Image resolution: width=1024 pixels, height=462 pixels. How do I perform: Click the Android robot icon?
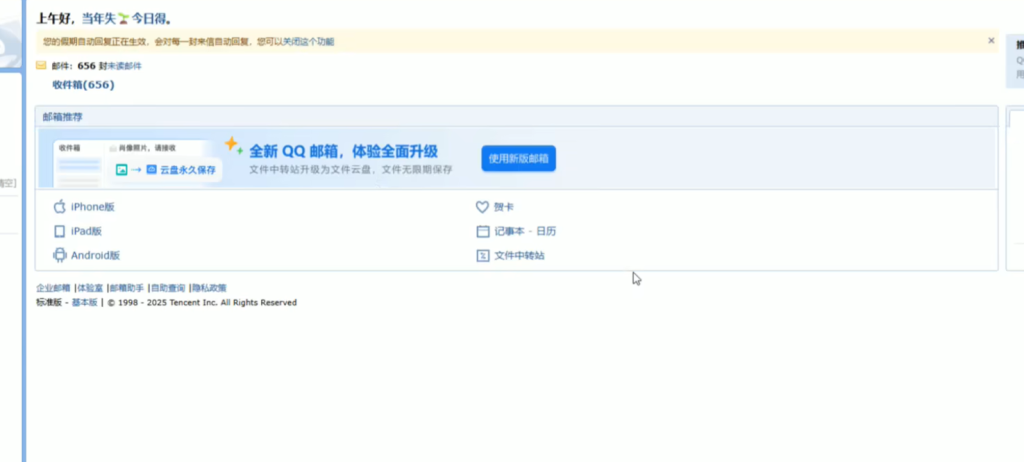tap(59, 256)
